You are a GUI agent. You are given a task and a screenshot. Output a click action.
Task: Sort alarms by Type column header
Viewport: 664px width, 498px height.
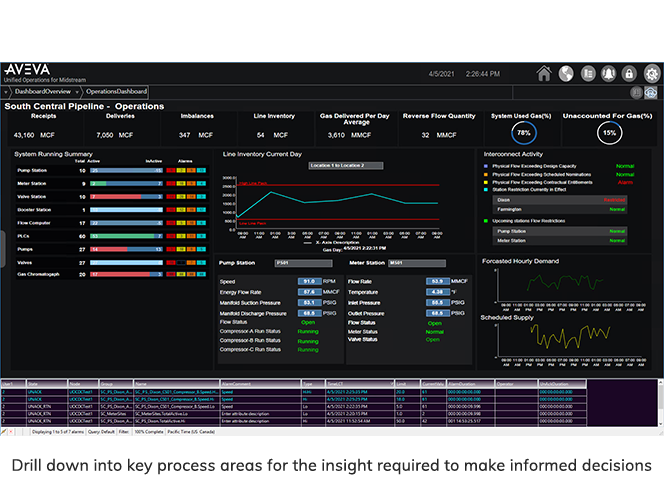(x=313, y=384)
